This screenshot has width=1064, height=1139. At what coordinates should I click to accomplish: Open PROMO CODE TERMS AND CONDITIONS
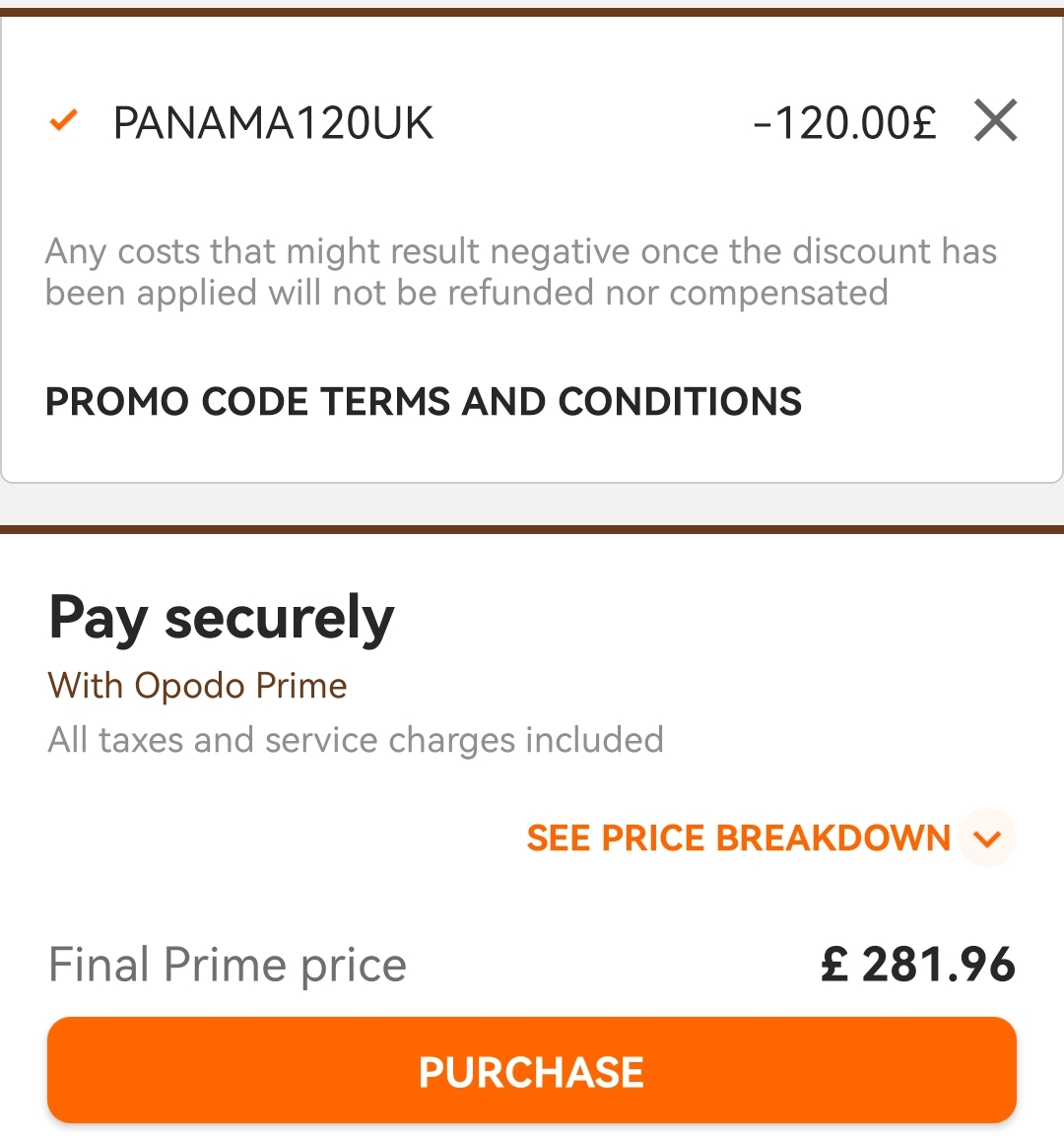click(424, 402)
